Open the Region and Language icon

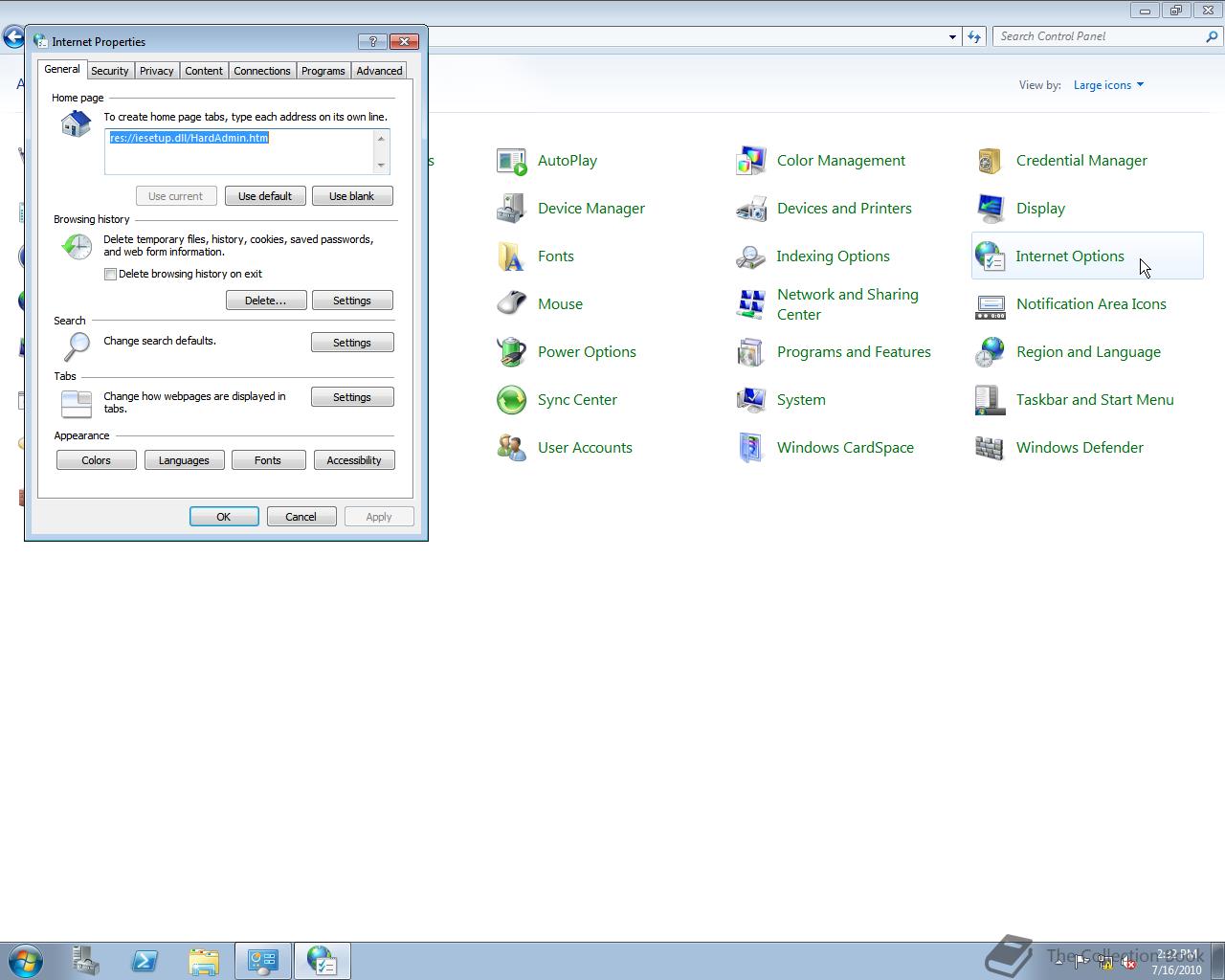click(x=991, y=352)
